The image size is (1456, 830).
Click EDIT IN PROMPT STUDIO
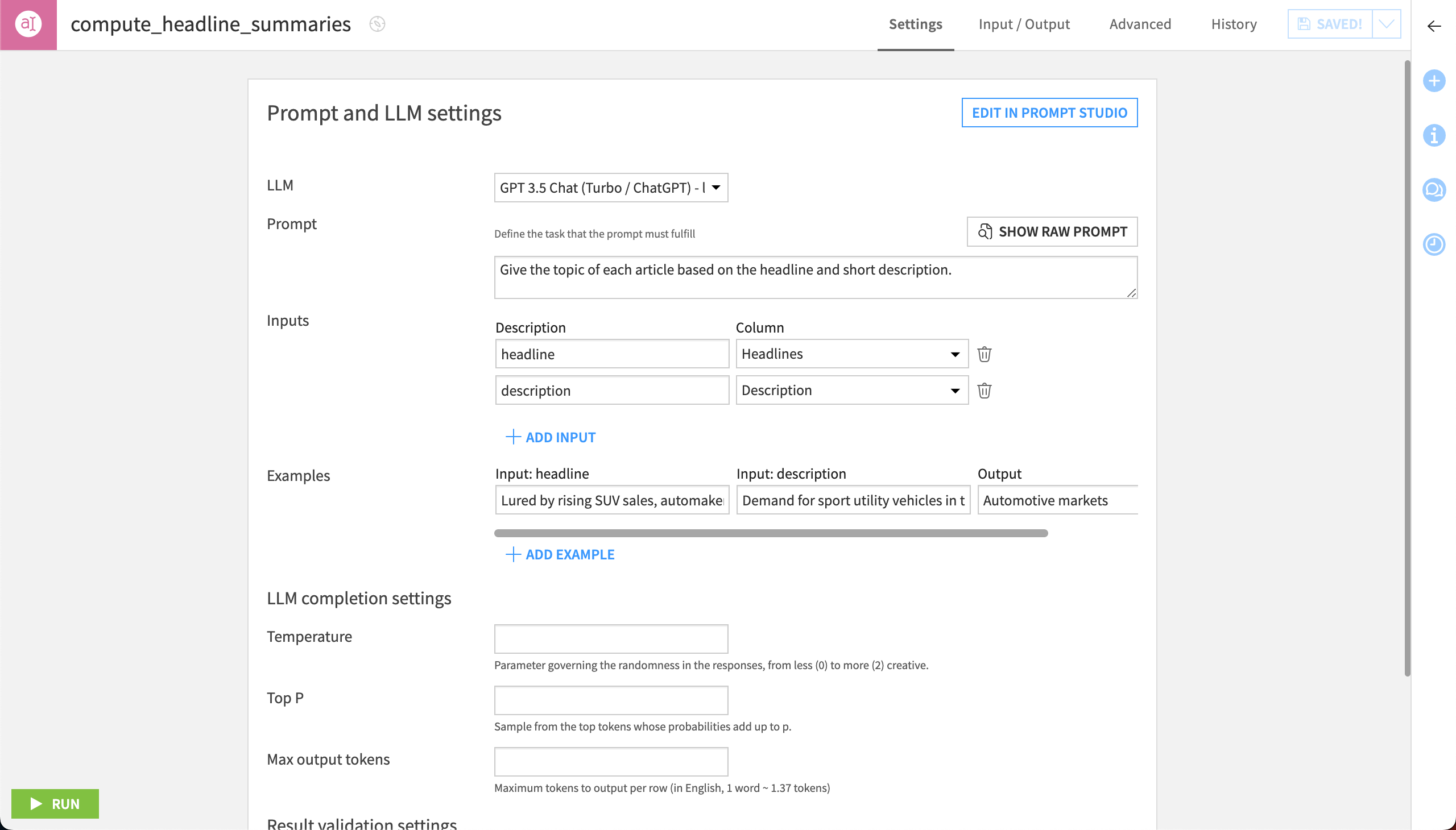(1049, 113)
